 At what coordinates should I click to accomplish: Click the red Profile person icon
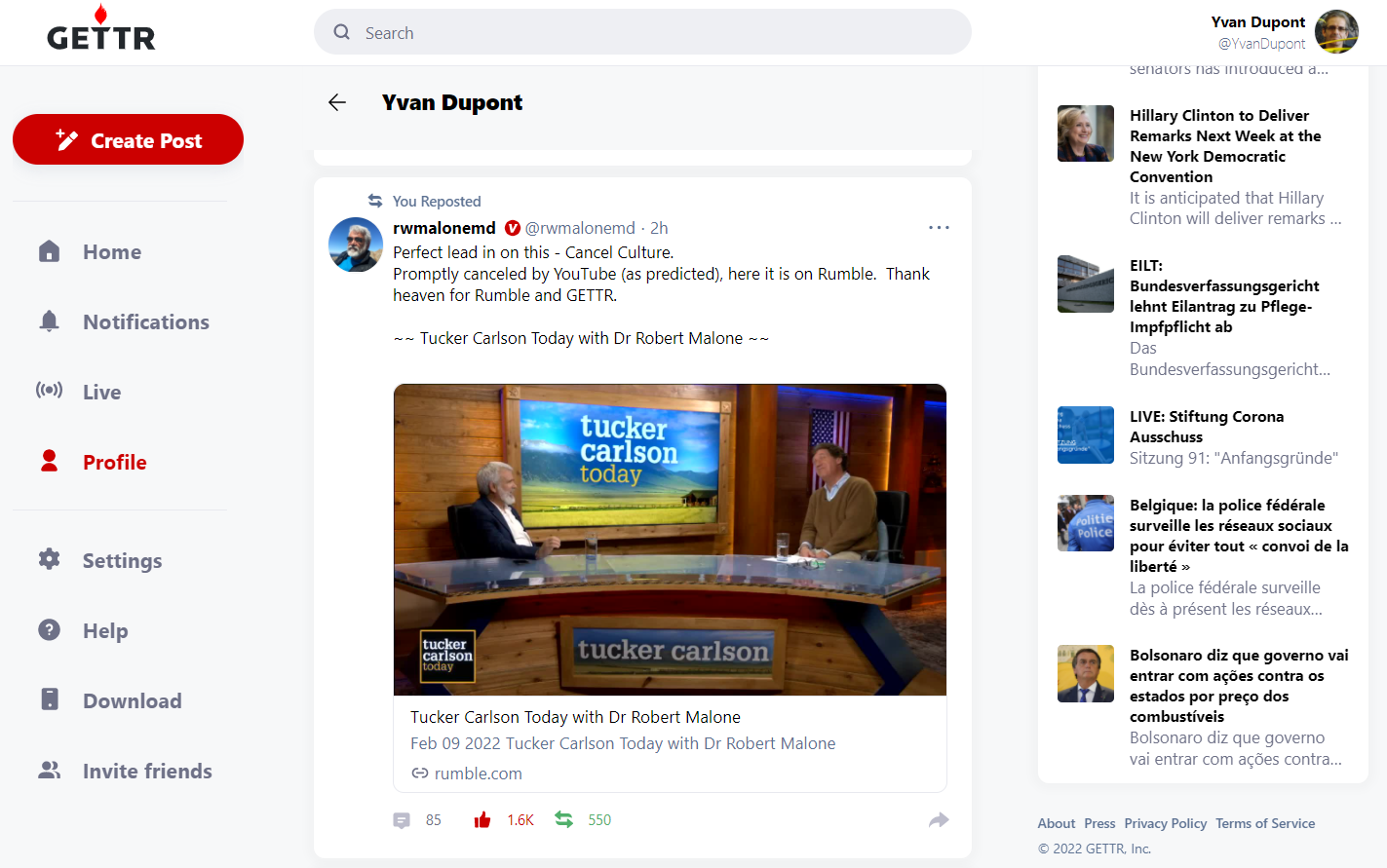click(x=50, y=461)
